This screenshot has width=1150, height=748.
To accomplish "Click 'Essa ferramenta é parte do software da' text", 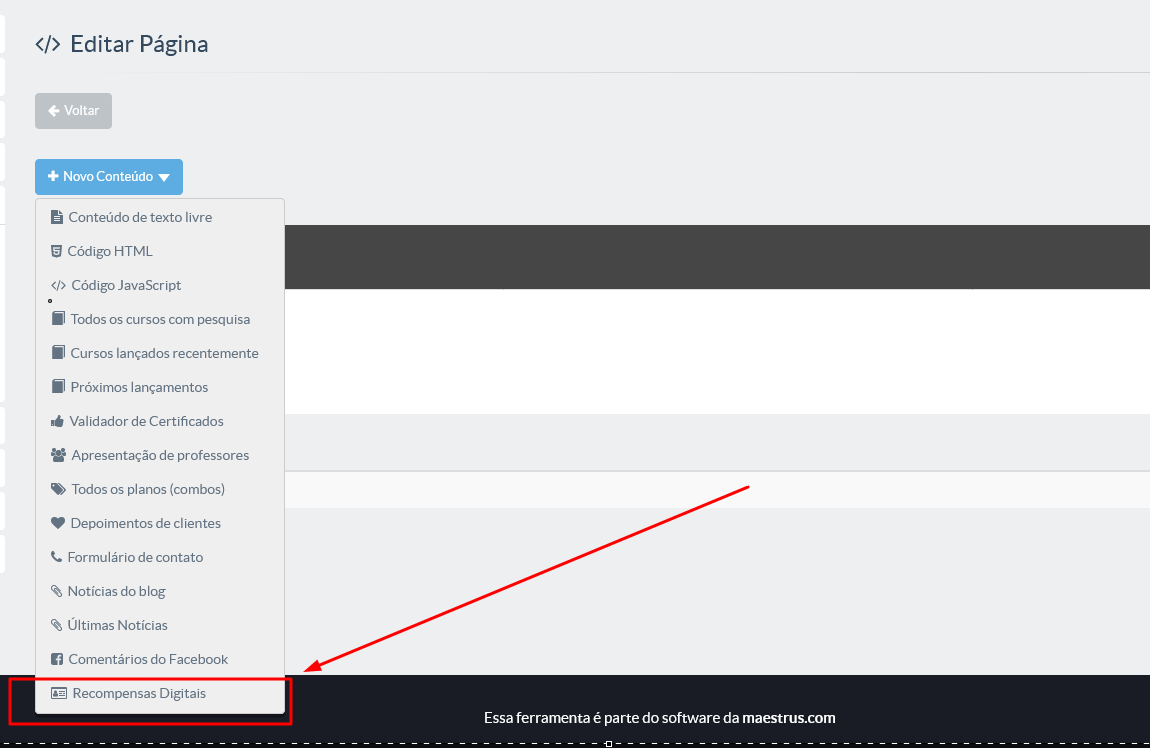I will (611, 718).
